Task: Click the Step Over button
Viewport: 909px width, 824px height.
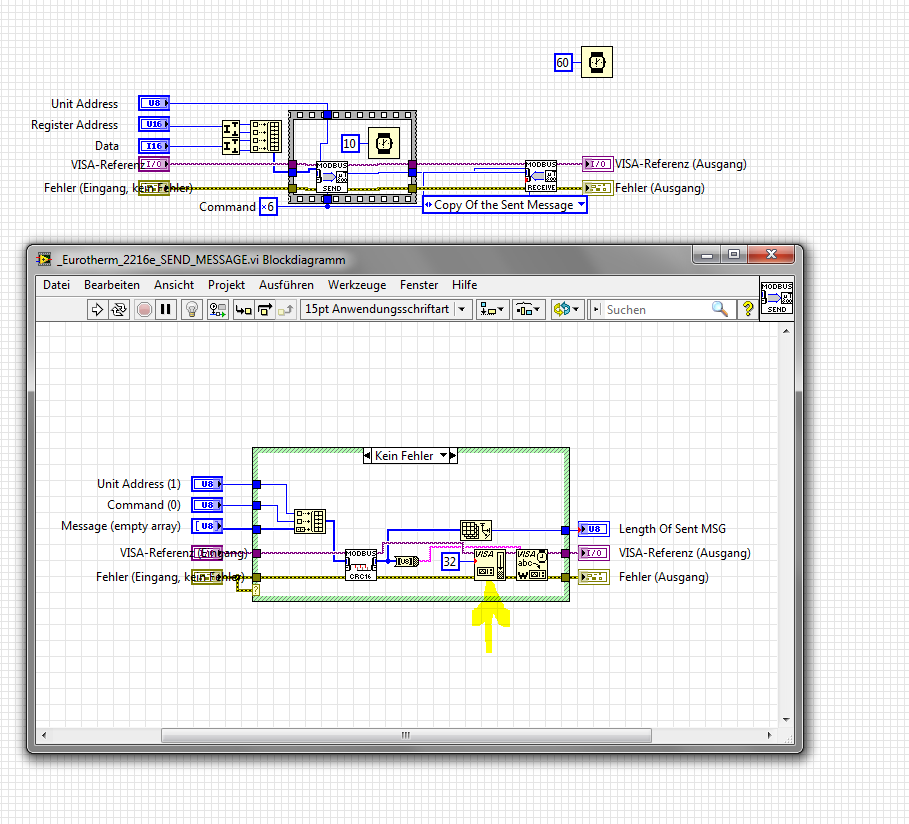Action: pyautogui.click(x=265, y=310)
